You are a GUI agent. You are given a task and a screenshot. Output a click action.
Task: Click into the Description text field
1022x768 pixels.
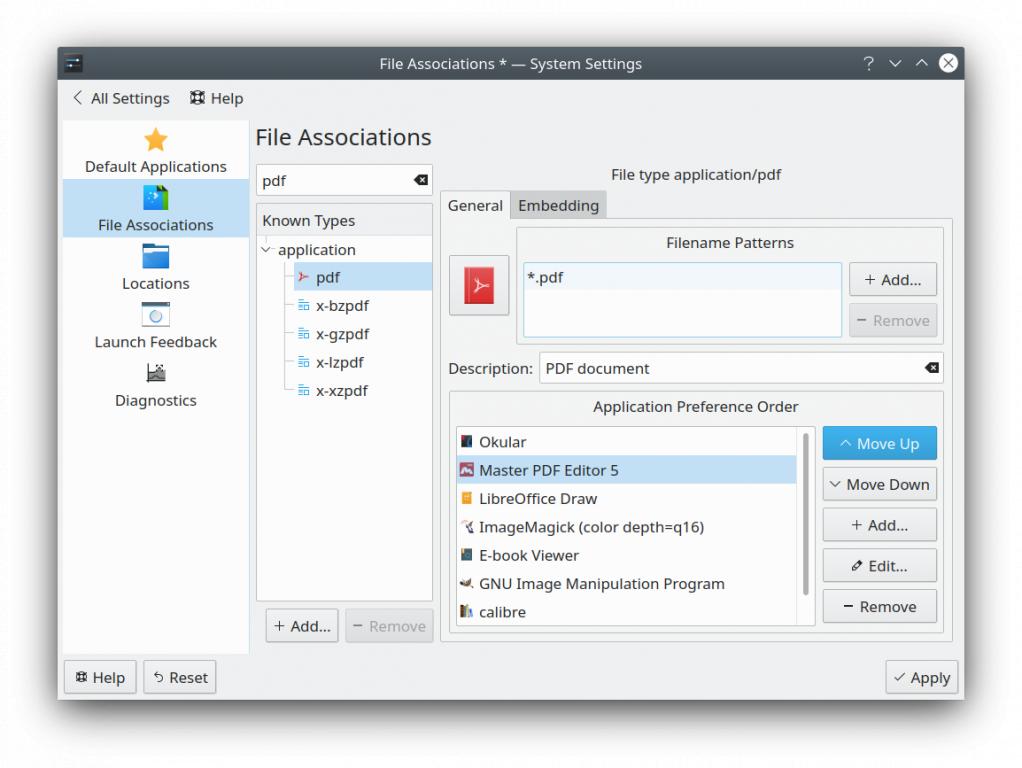(x=730, y=368)
